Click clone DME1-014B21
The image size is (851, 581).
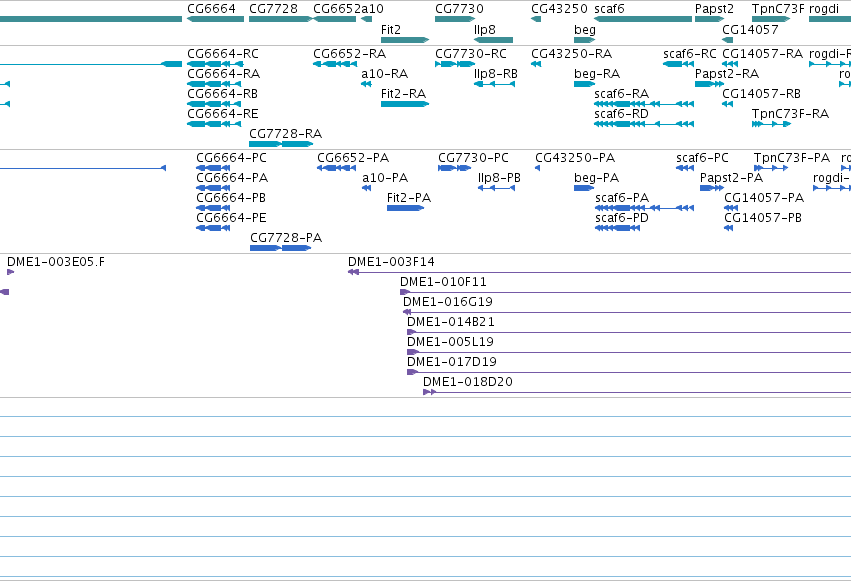(x=629, y=333)
